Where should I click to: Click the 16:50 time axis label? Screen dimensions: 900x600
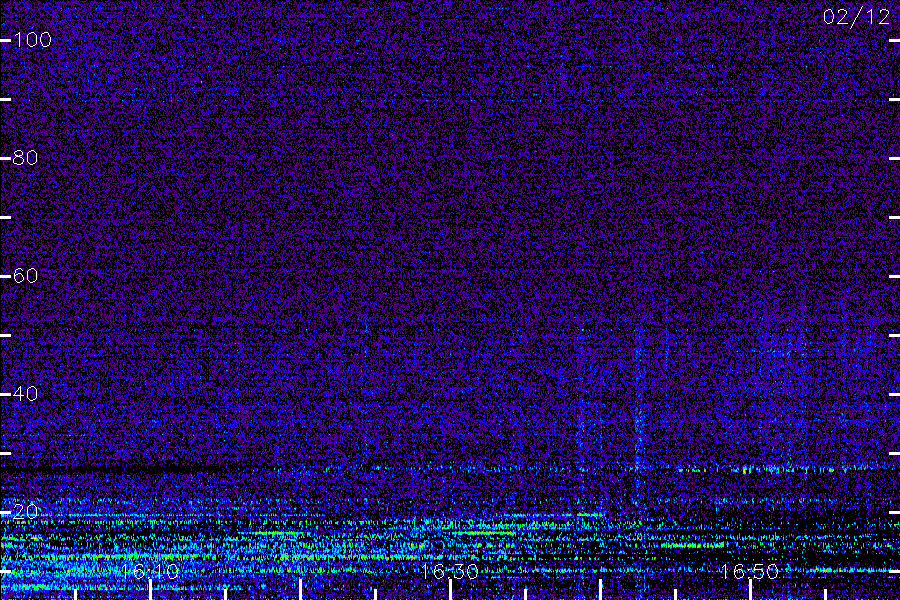click(x=749, y=571)
